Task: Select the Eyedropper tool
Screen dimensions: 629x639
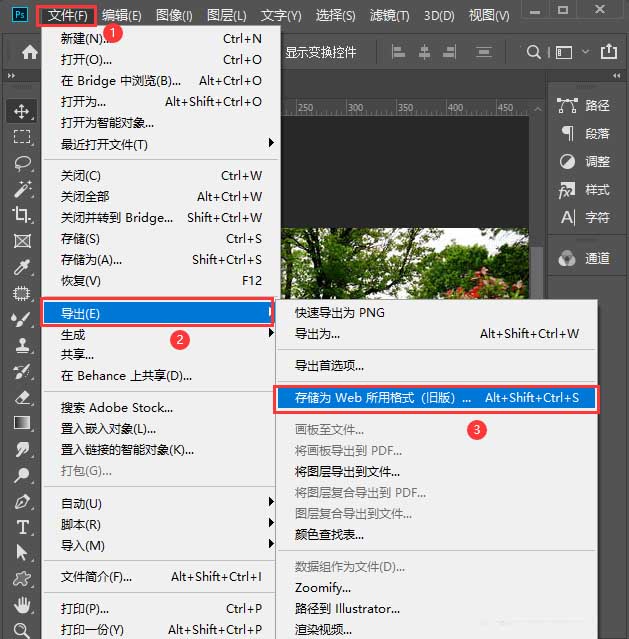Action: pos(21,267)
